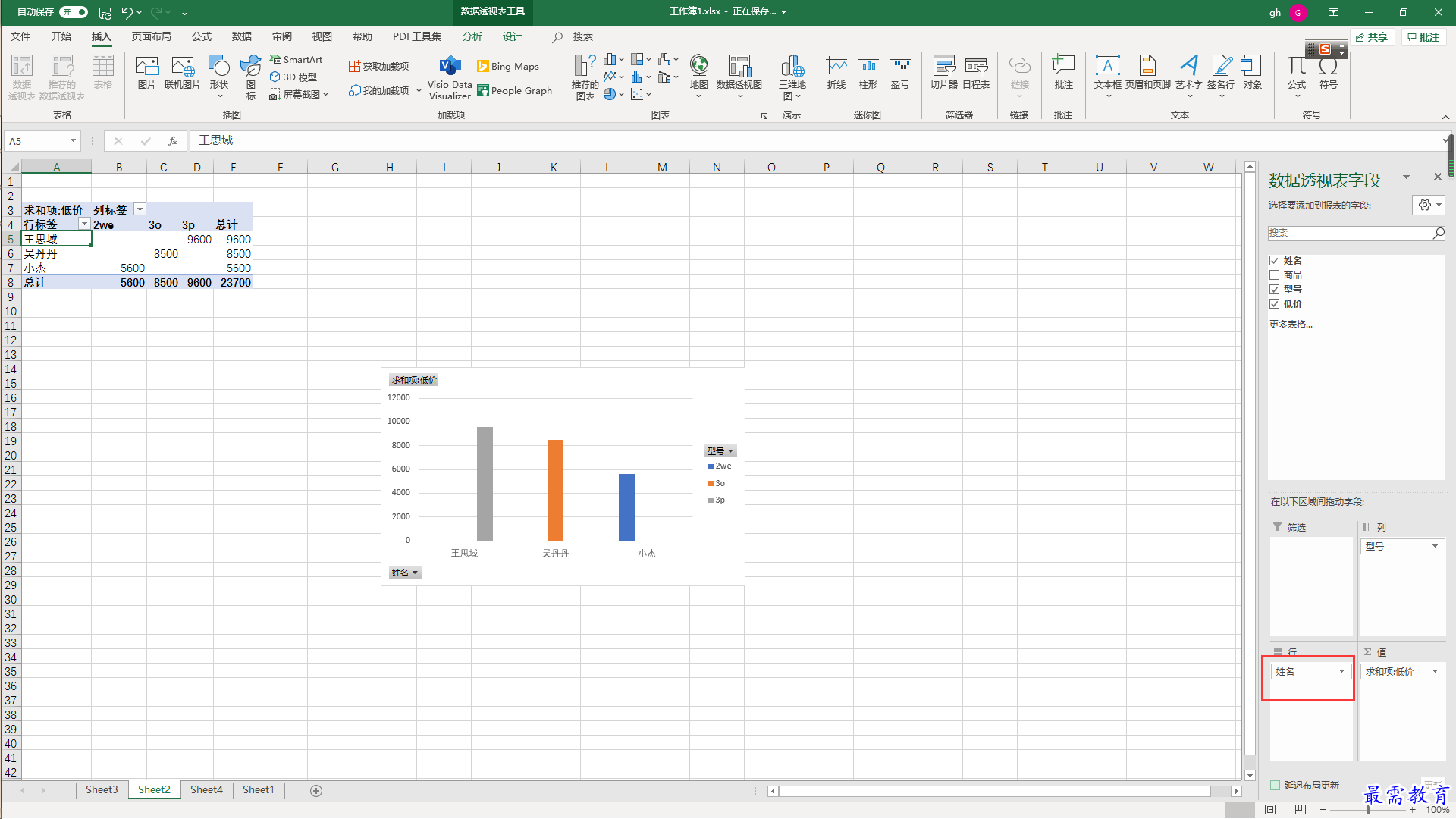The width and height of the screenshot is (1456, 819).
Task: Expand the 求和项:低价 dropdown in 值 area
Action: (1435, 672)
